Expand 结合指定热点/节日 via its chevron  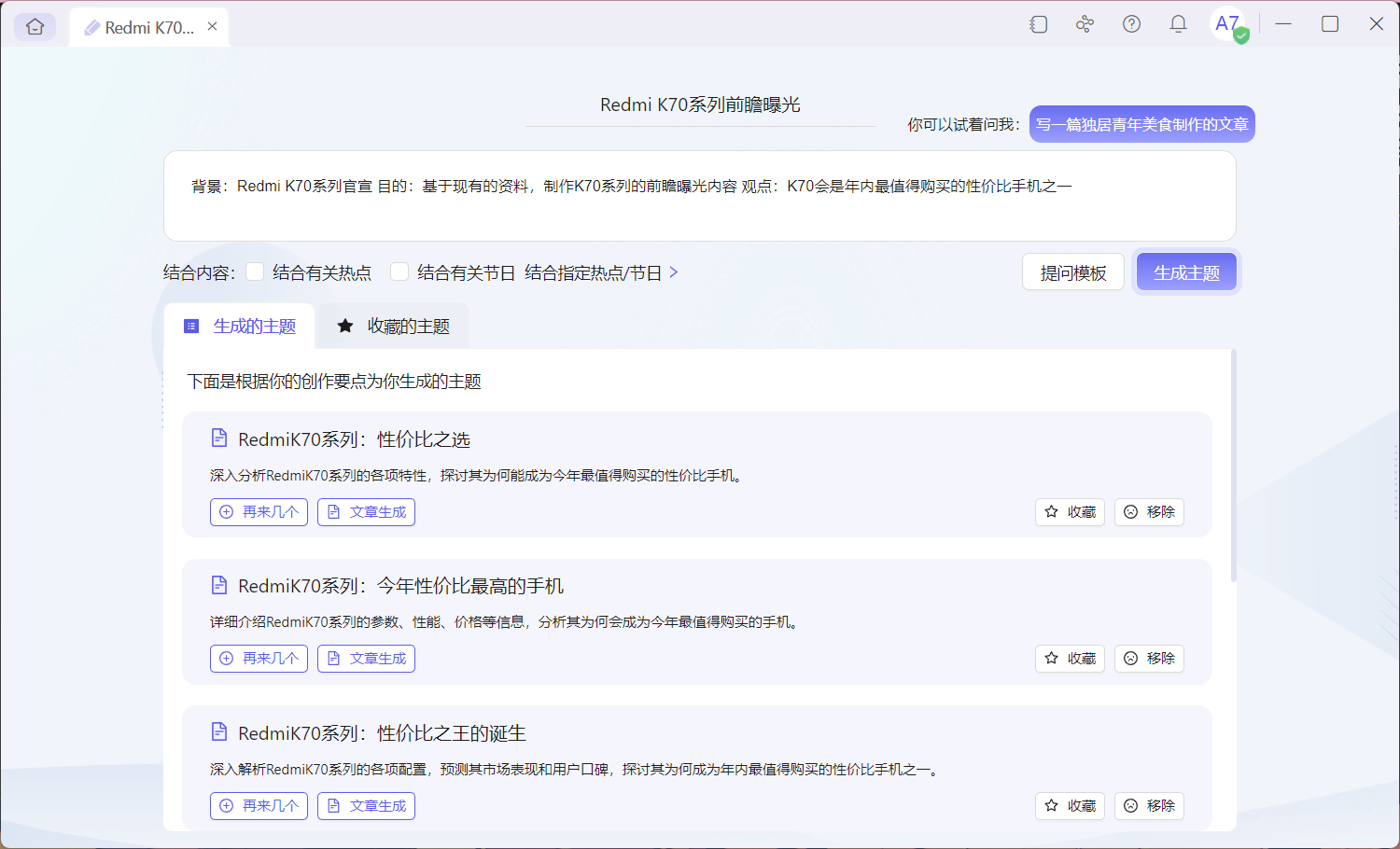click(674, 271)
